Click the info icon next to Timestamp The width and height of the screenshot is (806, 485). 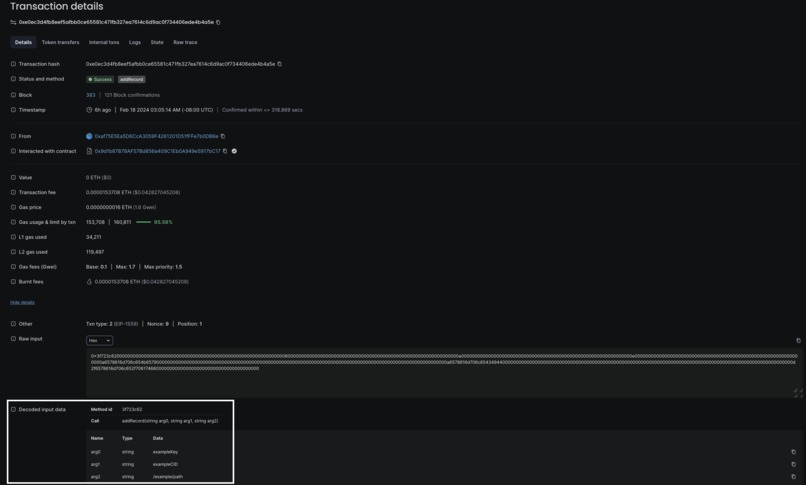[x=13, y=110]
